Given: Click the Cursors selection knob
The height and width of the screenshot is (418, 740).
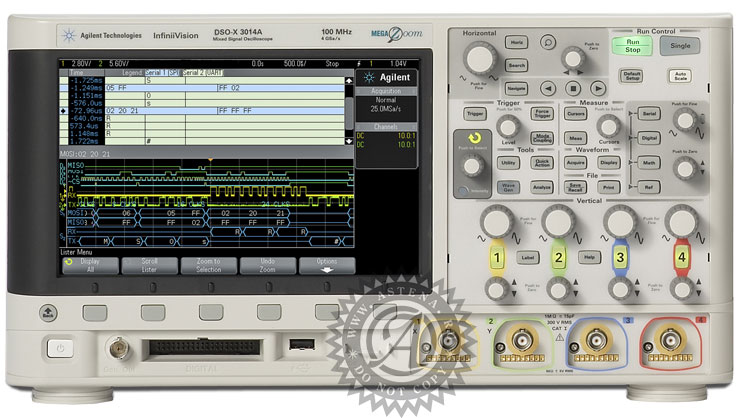Looking at the screenshot, I should (x=609, y=126).
